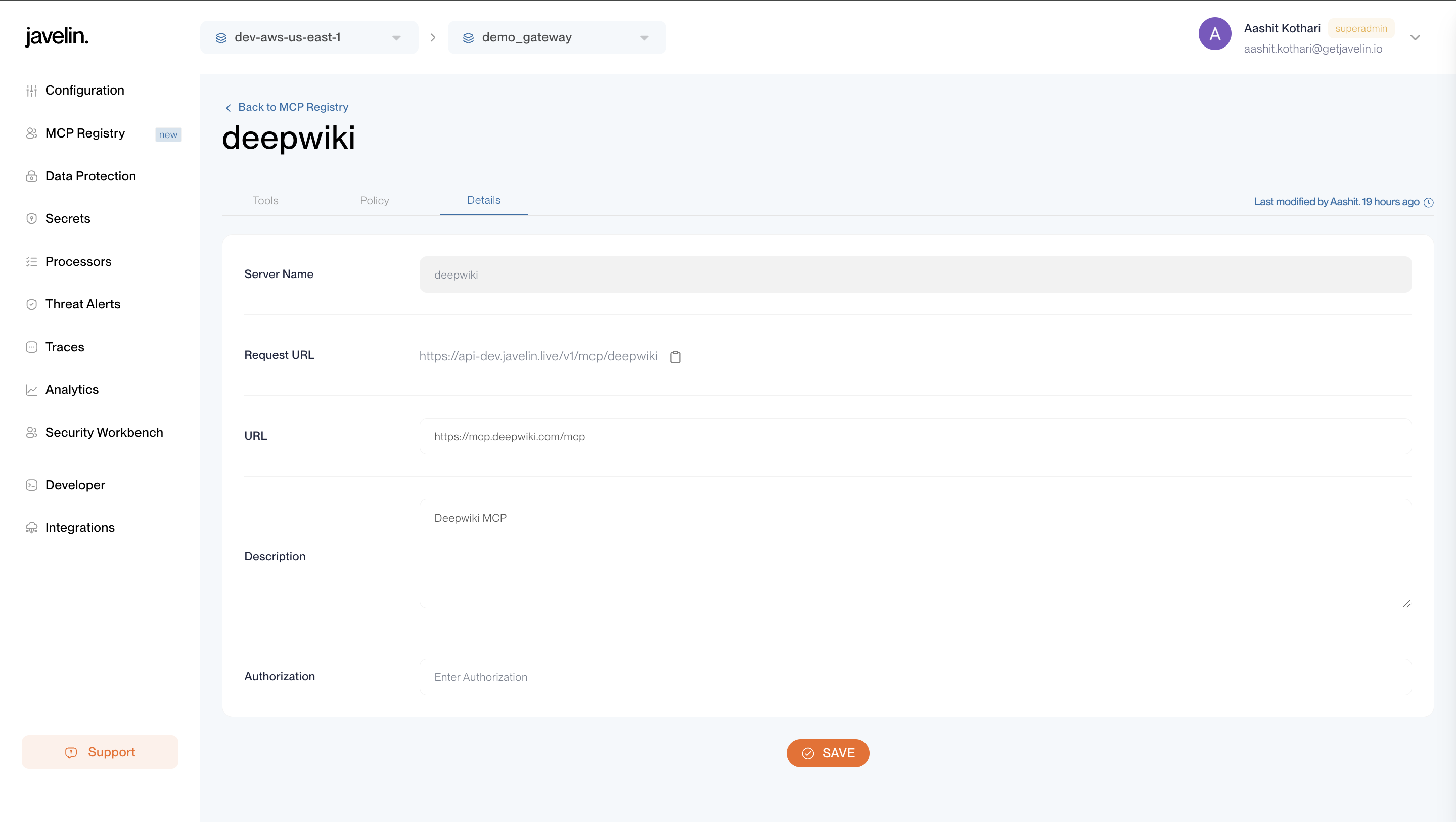This screenshot has height=822, width=1456.
Task: Click the Configuration sliders icon
Action: pyautogui.click(x=32, y=90)
